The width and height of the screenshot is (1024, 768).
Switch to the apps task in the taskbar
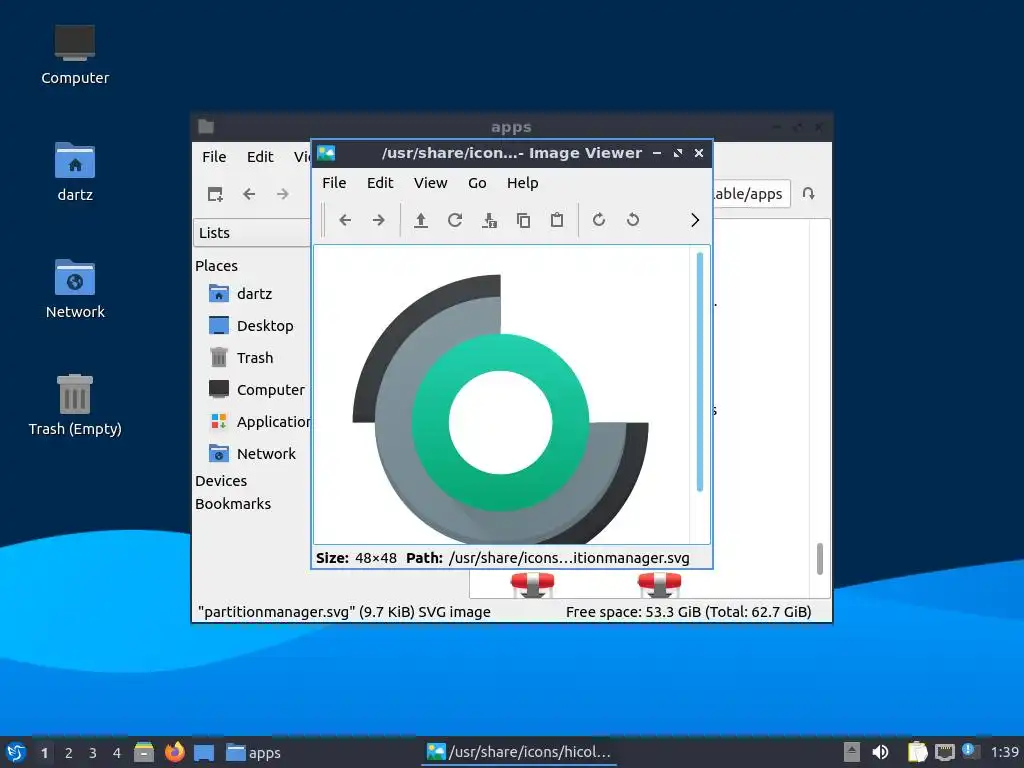[x=253, y=753]
